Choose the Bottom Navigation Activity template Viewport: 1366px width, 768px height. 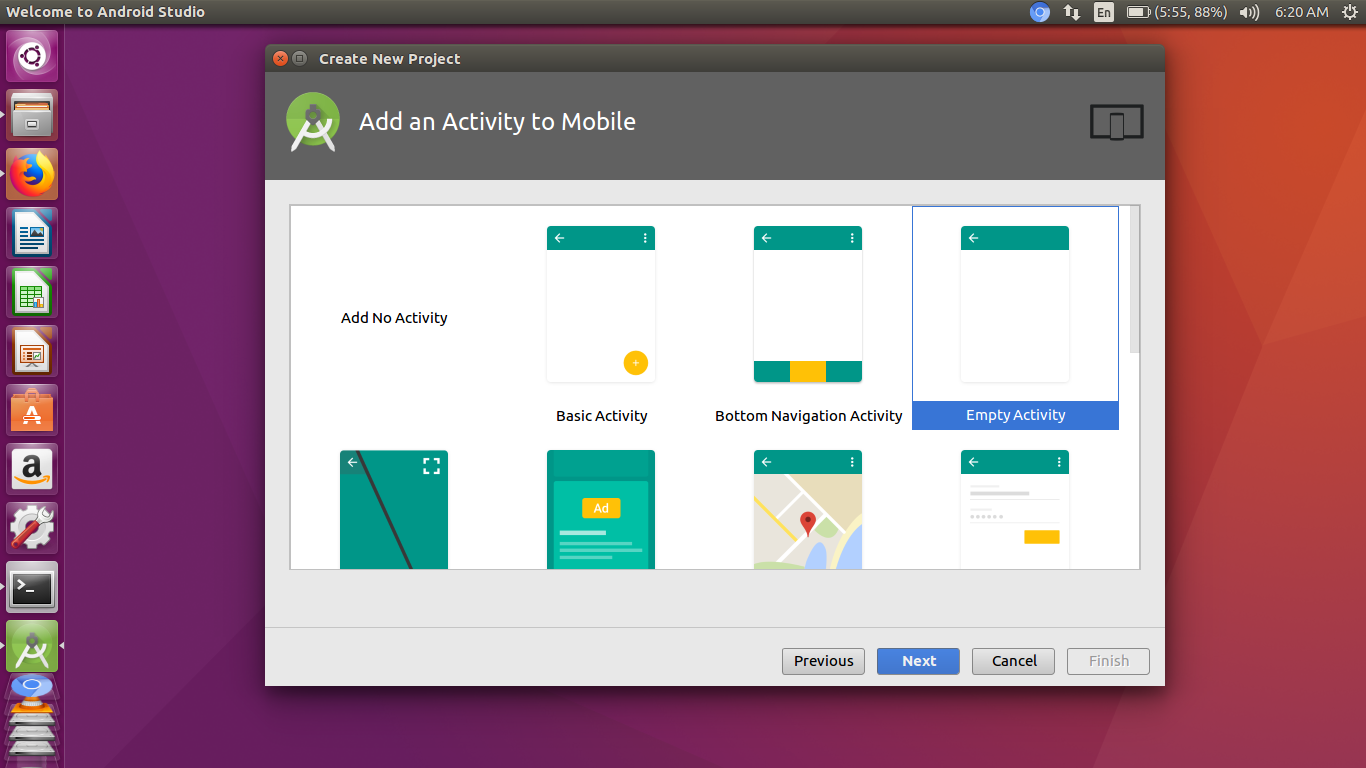coord(808,304)
